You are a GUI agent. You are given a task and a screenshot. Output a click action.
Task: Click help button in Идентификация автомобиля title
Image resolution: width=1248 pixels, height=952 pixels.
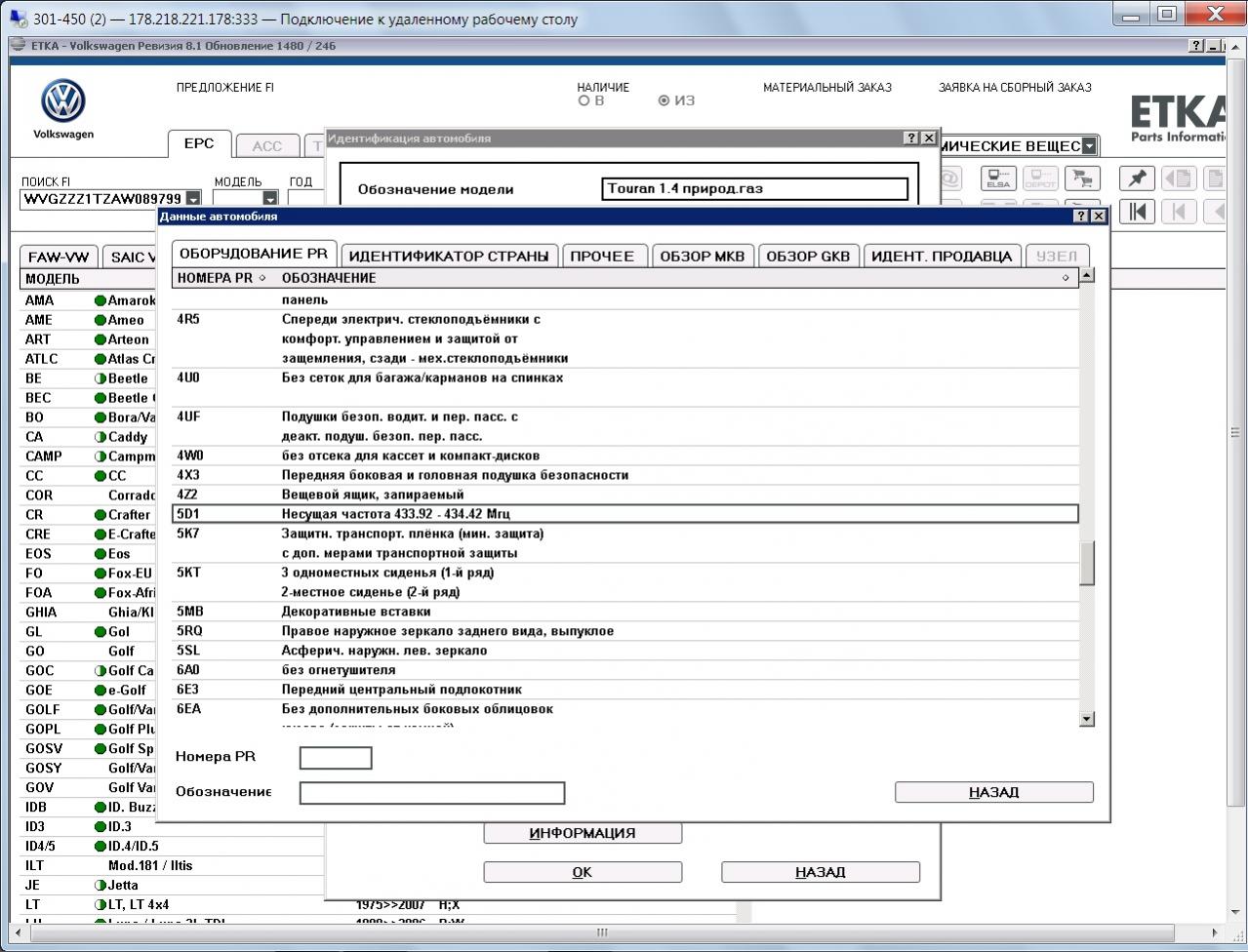click(x=910, y=139)
